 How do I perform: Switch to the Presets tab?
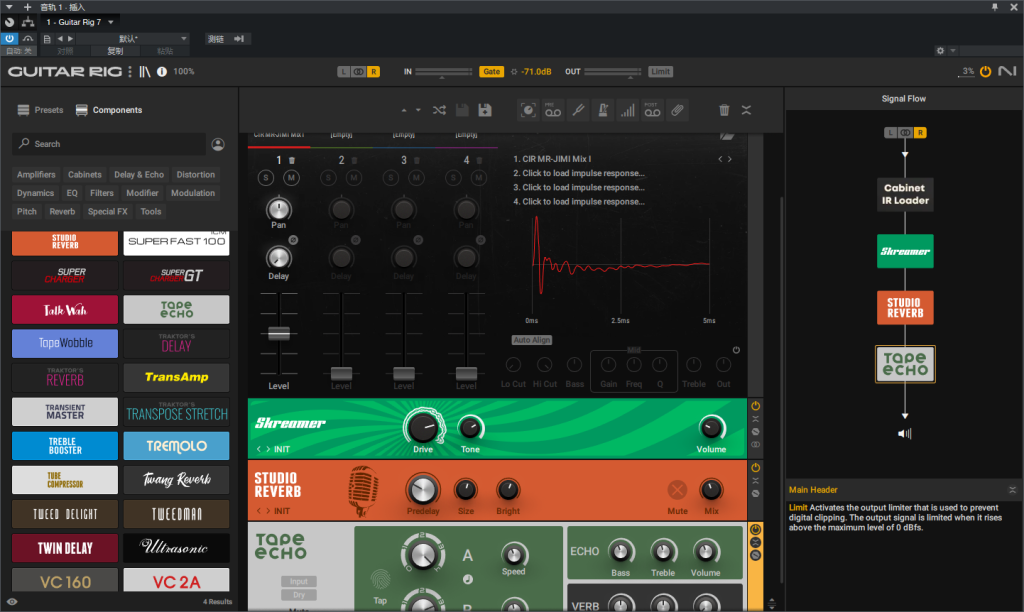pyautogui.click(x=40, y=110)
